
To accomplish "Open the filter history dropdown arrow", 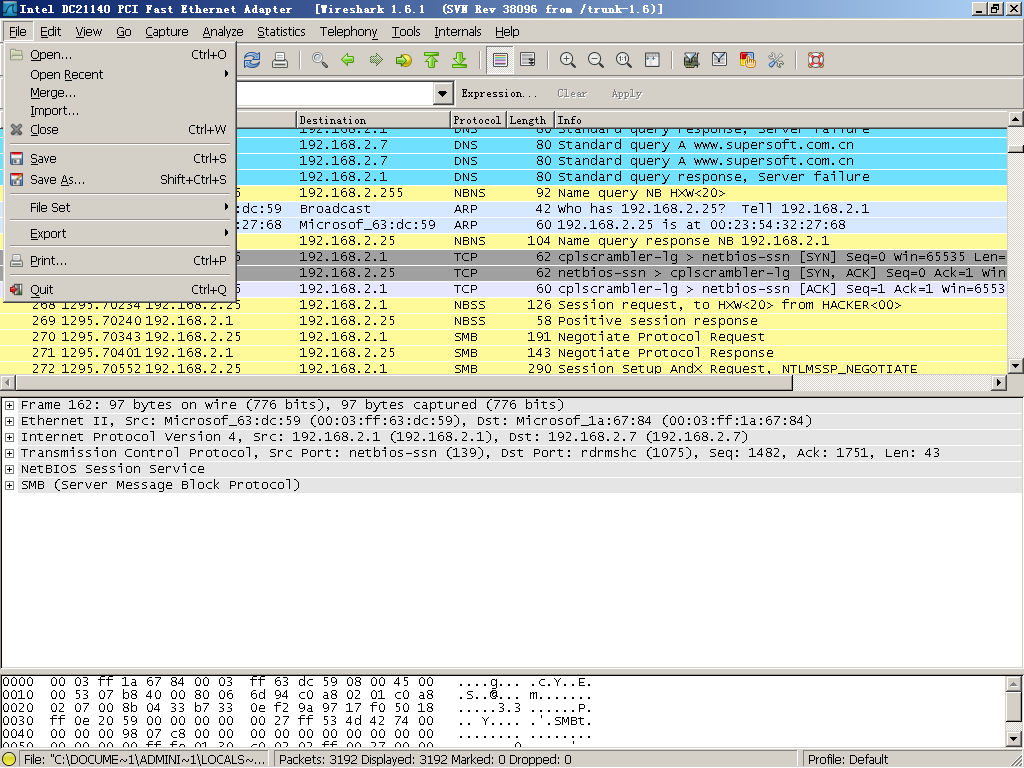I will coord(443,93).
